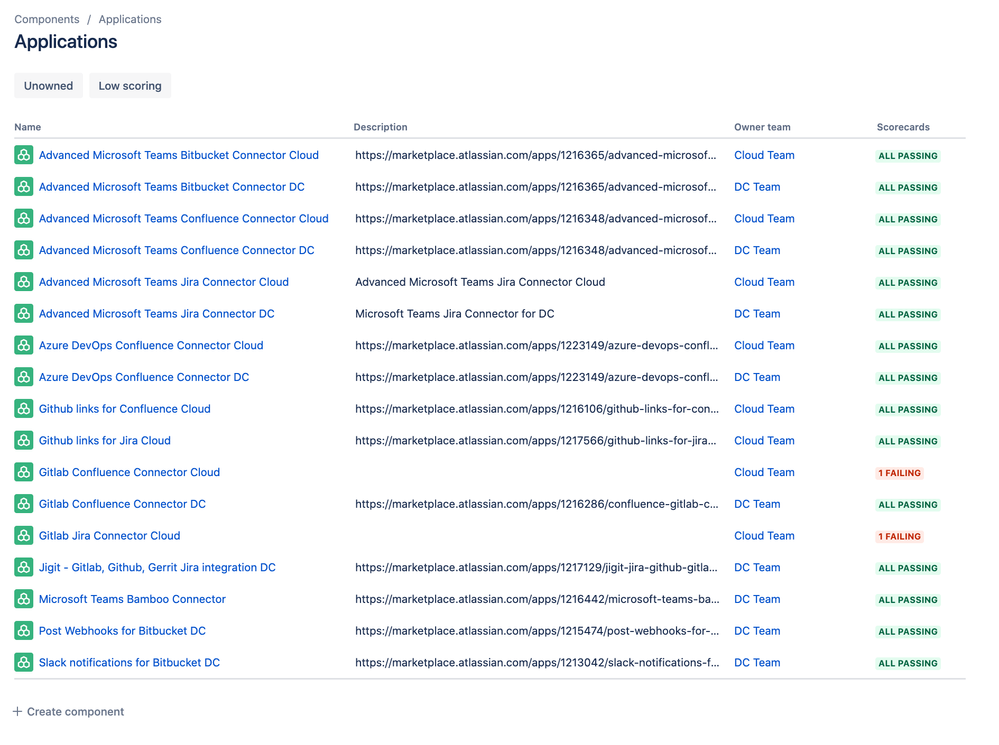Click the Applications breadcrumb item
This screenshot has height=745, width=999.
click(129, 19)
